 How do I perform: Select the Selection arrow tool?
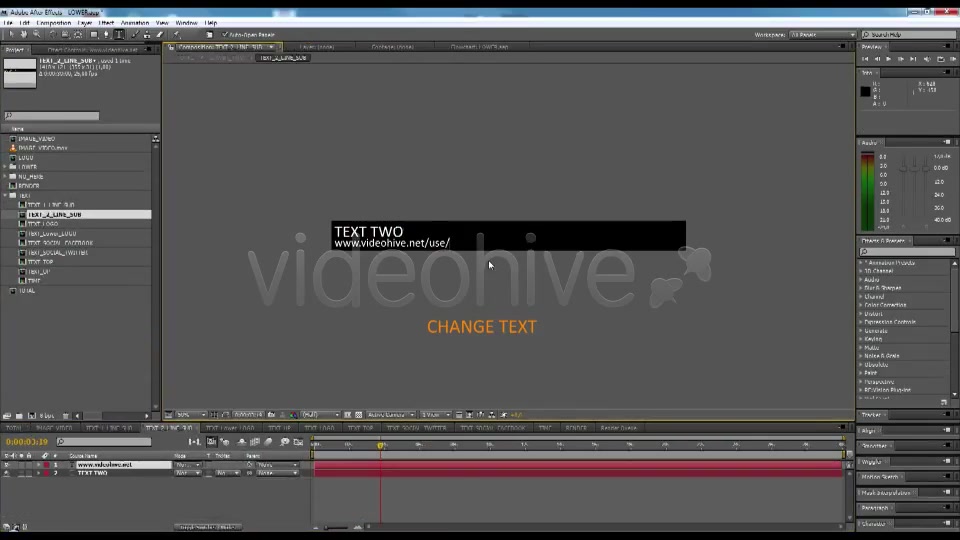[11, 35]
